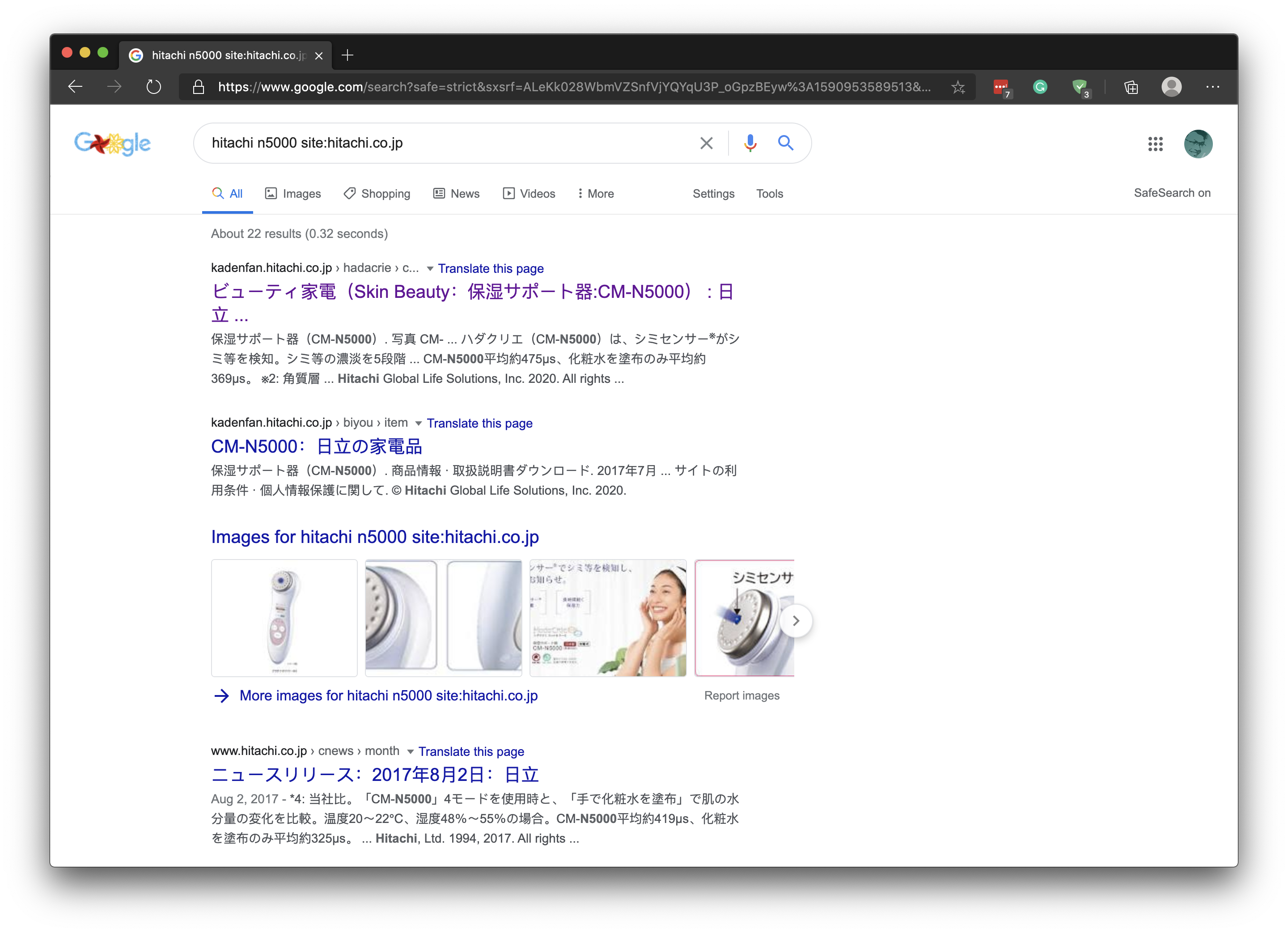Open browser settings ellipsis menu

tap(1212, 87)
